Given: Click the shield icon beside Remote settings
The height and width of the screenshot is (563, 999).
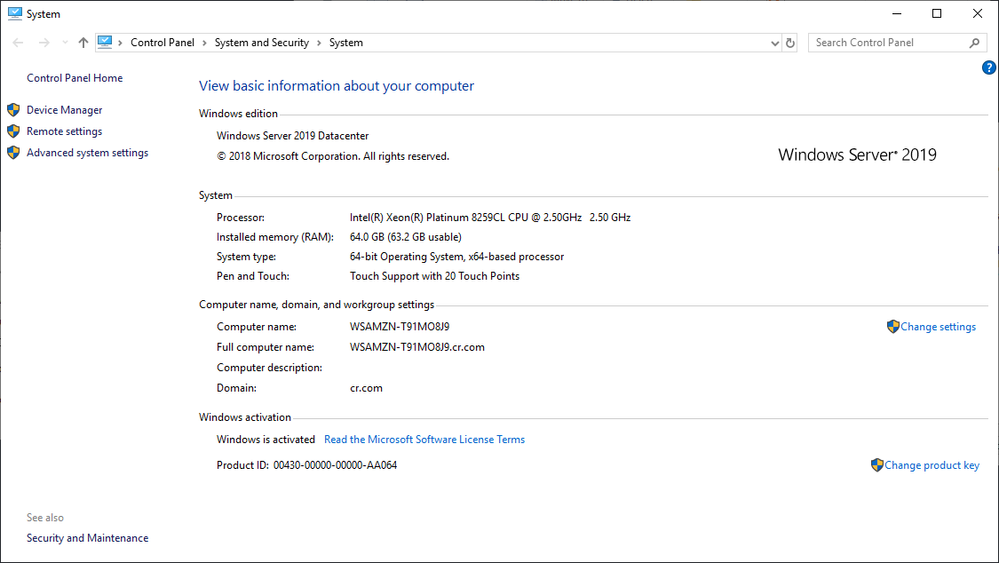Looking at the screenshot, I should coord(13,131).
